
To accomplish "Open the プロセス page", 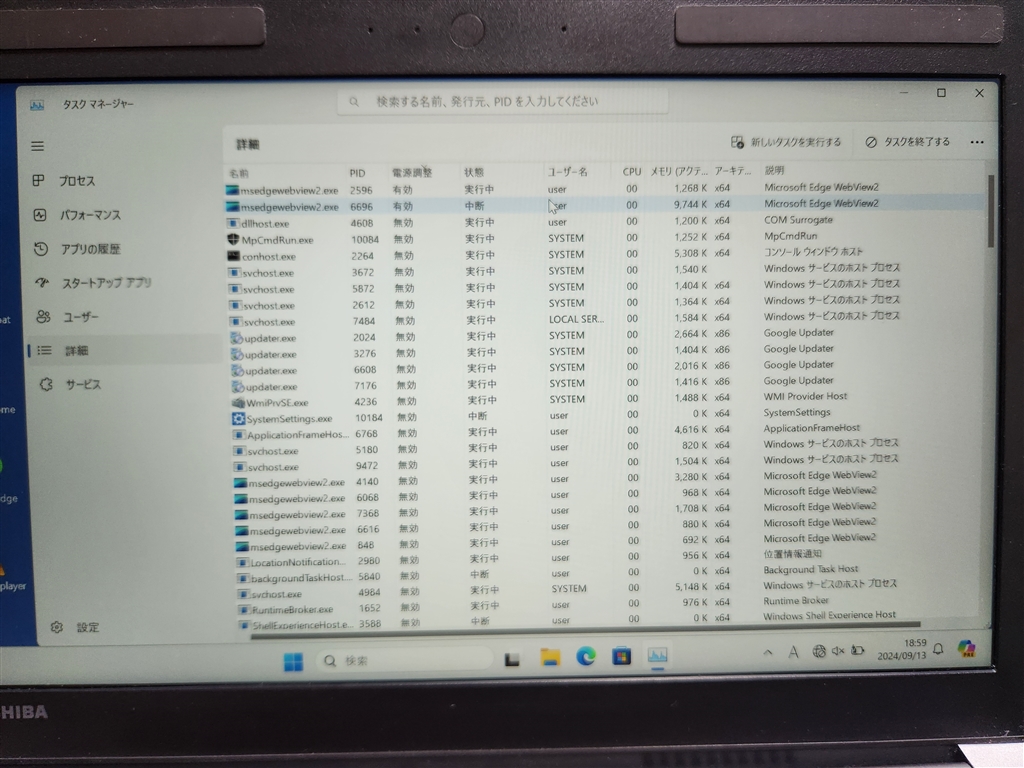I will 77,181.
